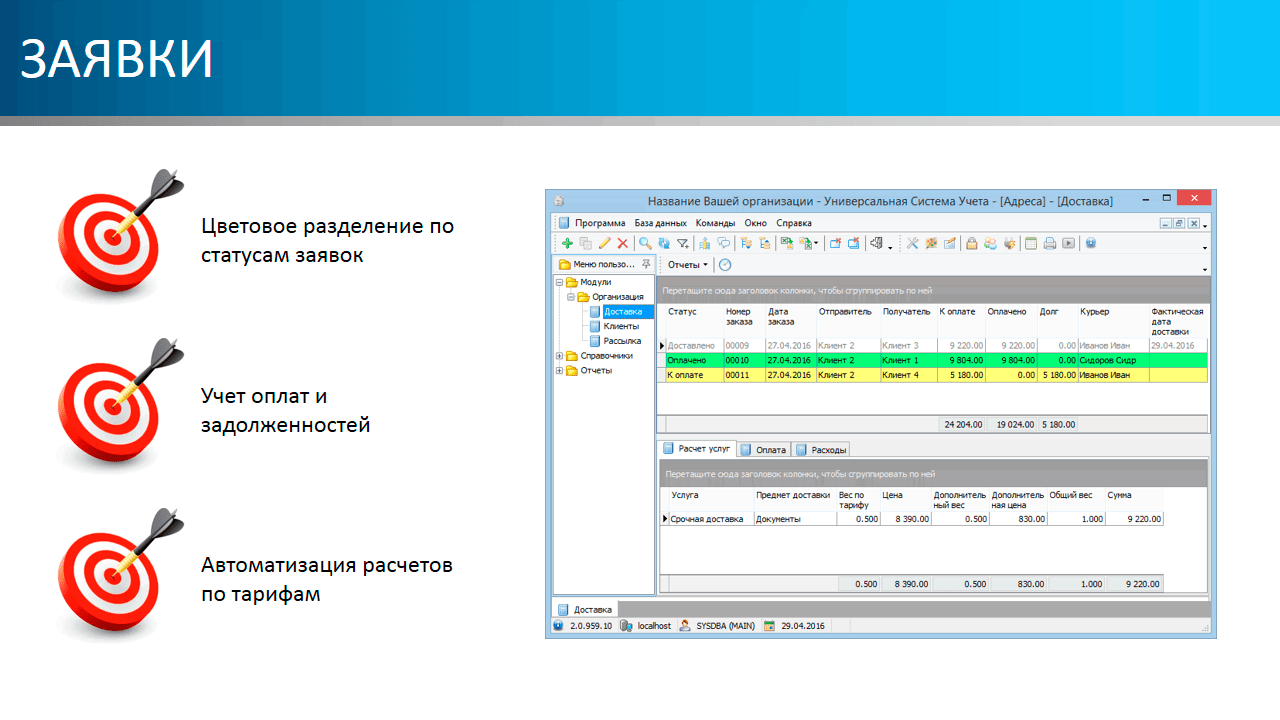
Task: Click the localhost server entry in the status bar
Action: click(x=646, y=625)
